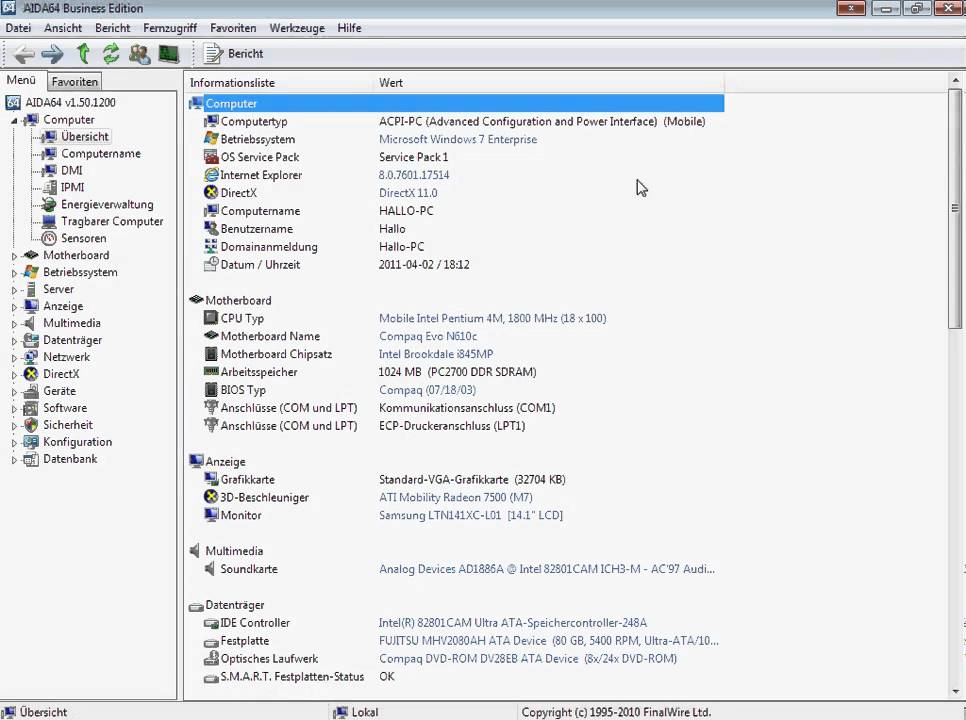Open the Mobile Intel Pentium 4M link

tap(492, 318)
